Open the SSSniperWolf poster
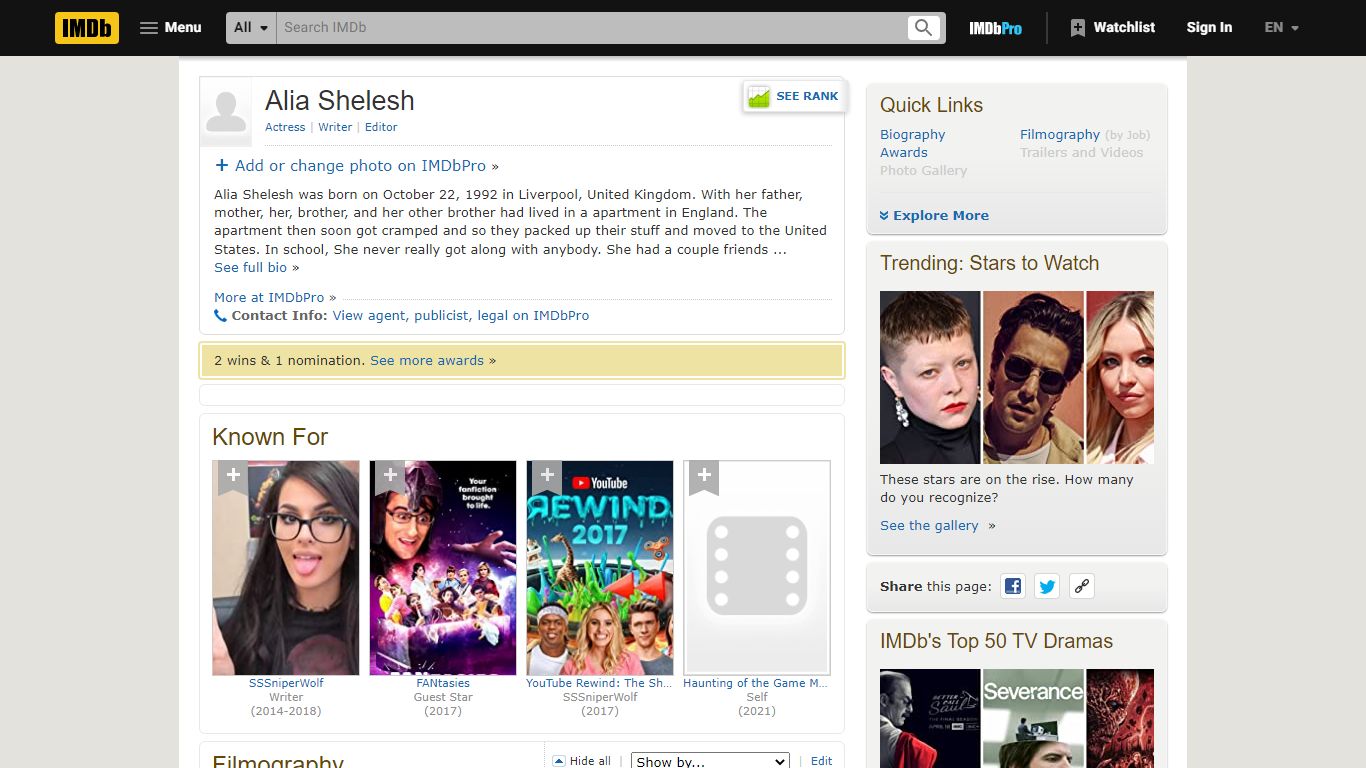 pos(286,568)
